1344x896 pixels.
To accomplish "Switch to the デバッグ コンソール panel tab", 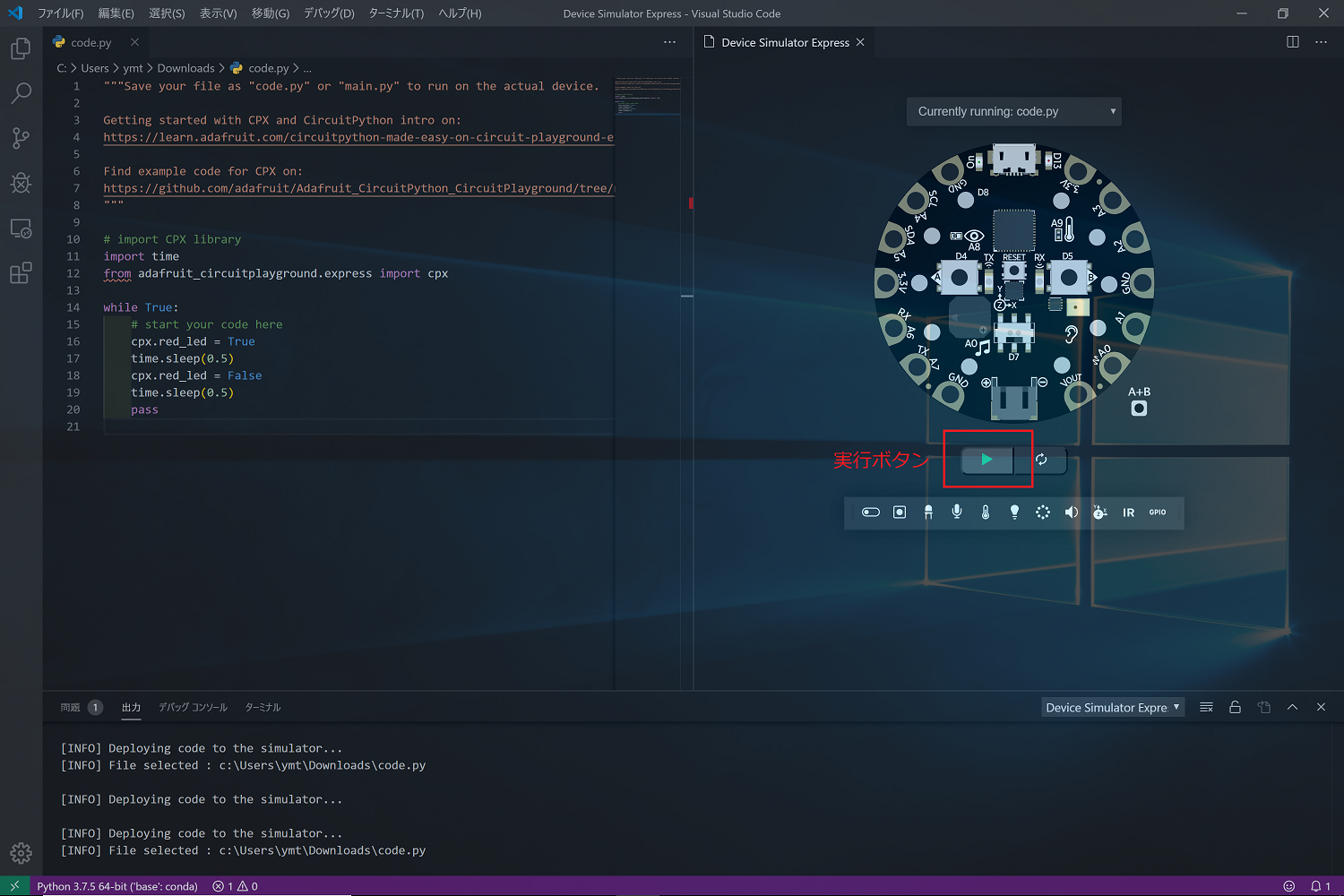I will [193, 707].
